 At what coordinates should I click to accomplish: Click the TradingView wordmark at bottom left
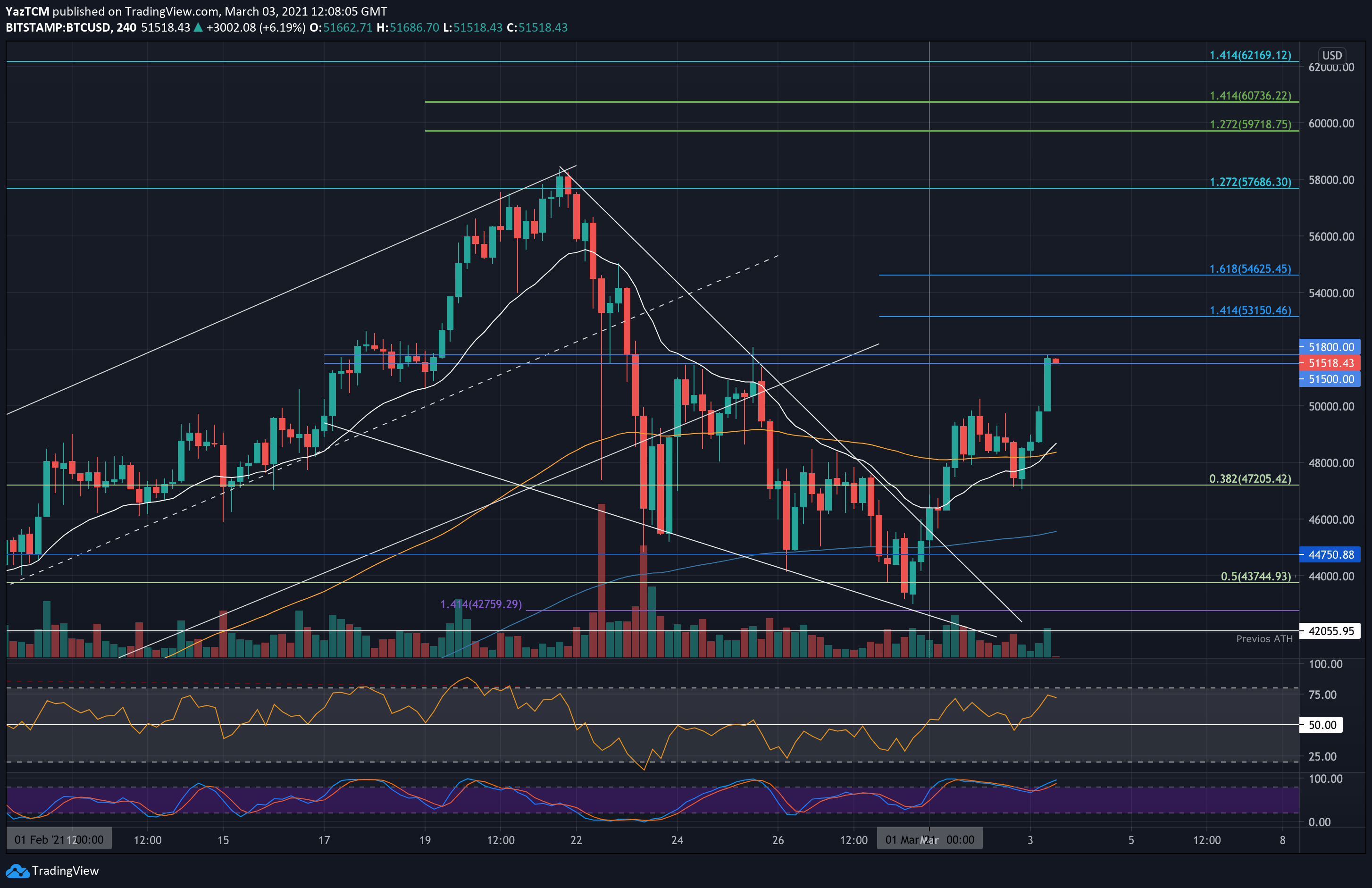click(x=65, y=871)
